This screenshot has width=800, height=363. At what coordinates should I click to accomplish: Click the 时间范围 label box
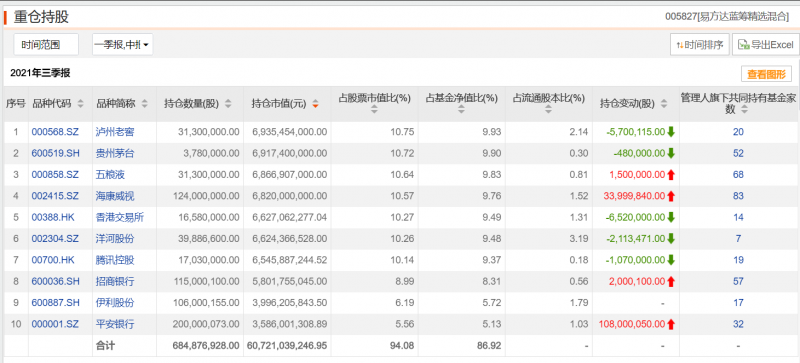pyautogui.click(x=46, y=44)
